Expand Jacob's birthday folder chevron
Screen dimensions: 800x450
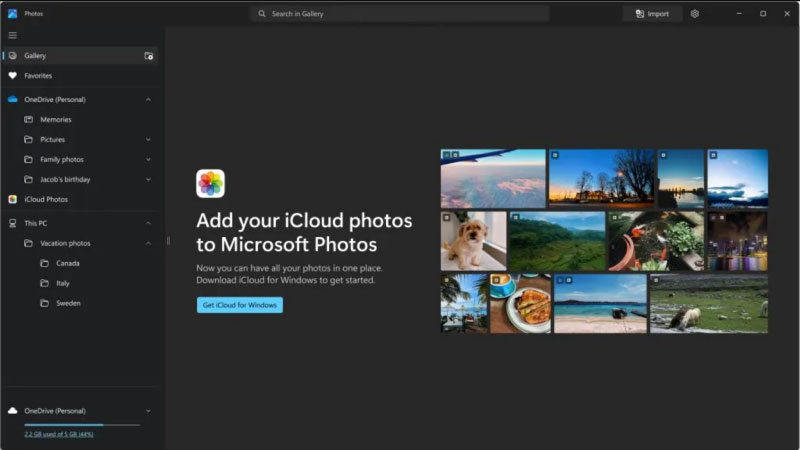[x=148, y=180]
